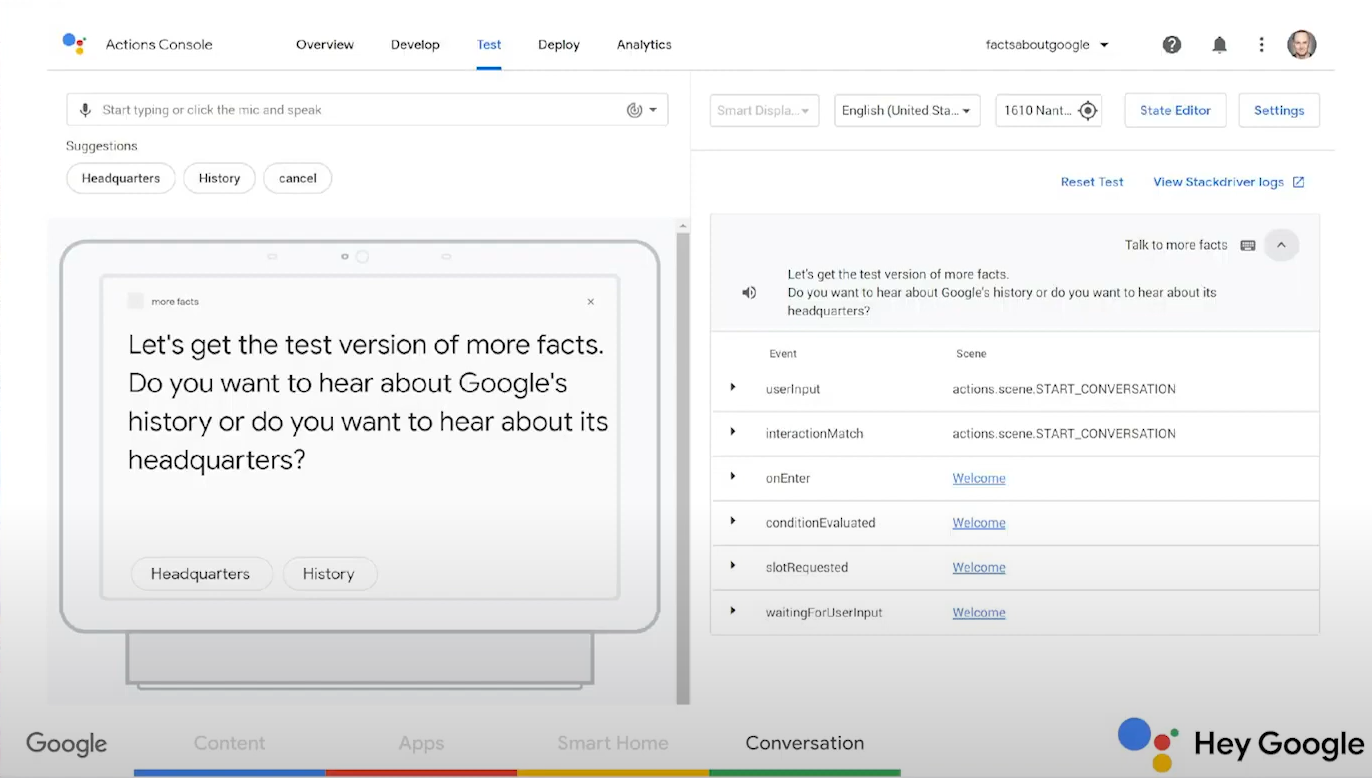Click the Google Assistant logo in header
Screen dimensions: 1372x778
[74, 44]
